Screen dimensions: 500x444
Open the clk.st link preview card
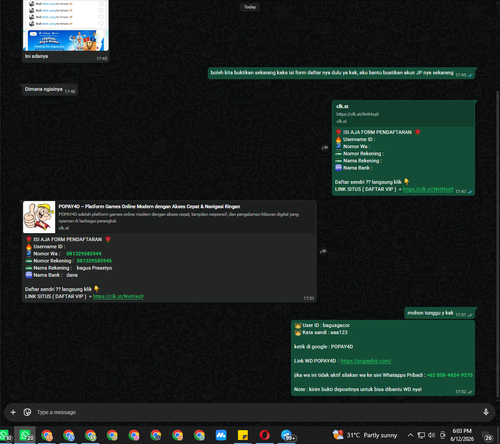[403, 114]
